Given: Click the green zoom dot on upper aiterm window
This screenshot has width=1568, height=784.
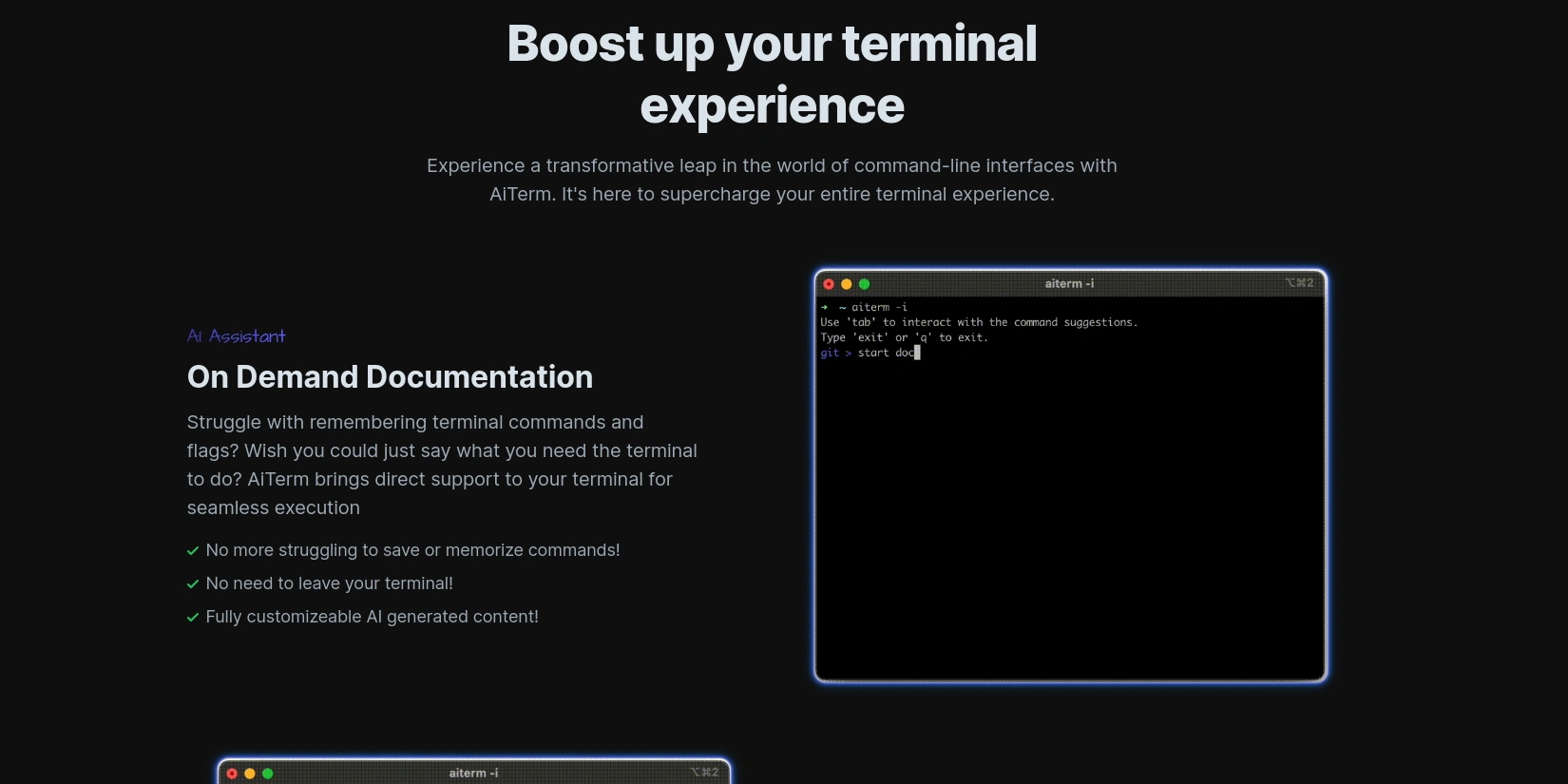Looking at the screenshot, I should click(864, 284).
